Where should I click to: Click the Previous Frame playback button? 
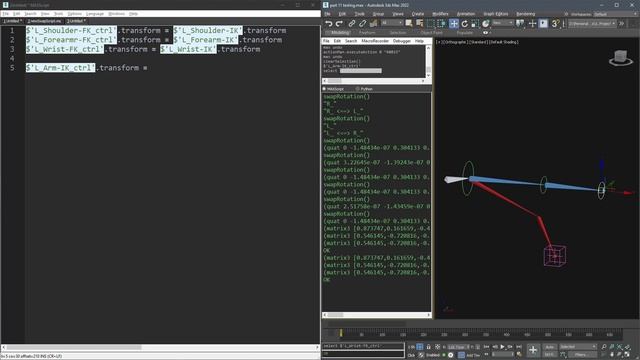[x=495, y=347]
